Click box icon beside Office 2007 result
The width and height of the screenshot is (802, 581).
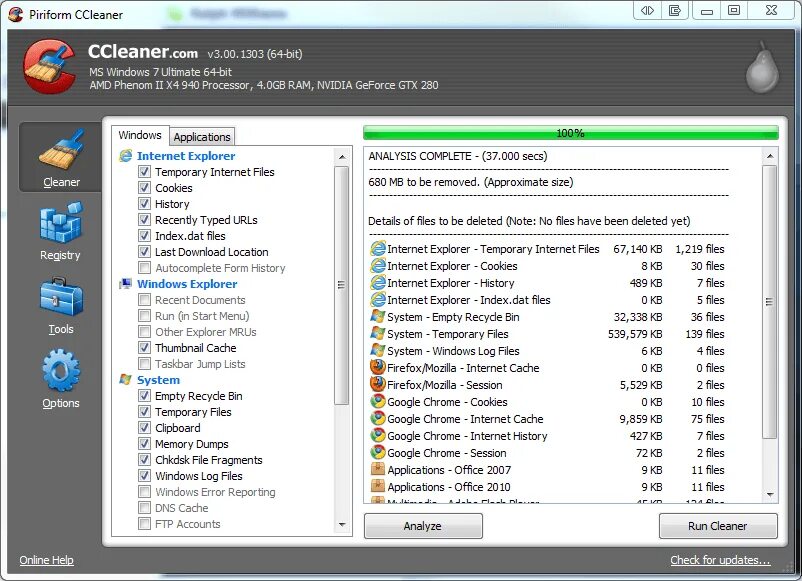377,469
